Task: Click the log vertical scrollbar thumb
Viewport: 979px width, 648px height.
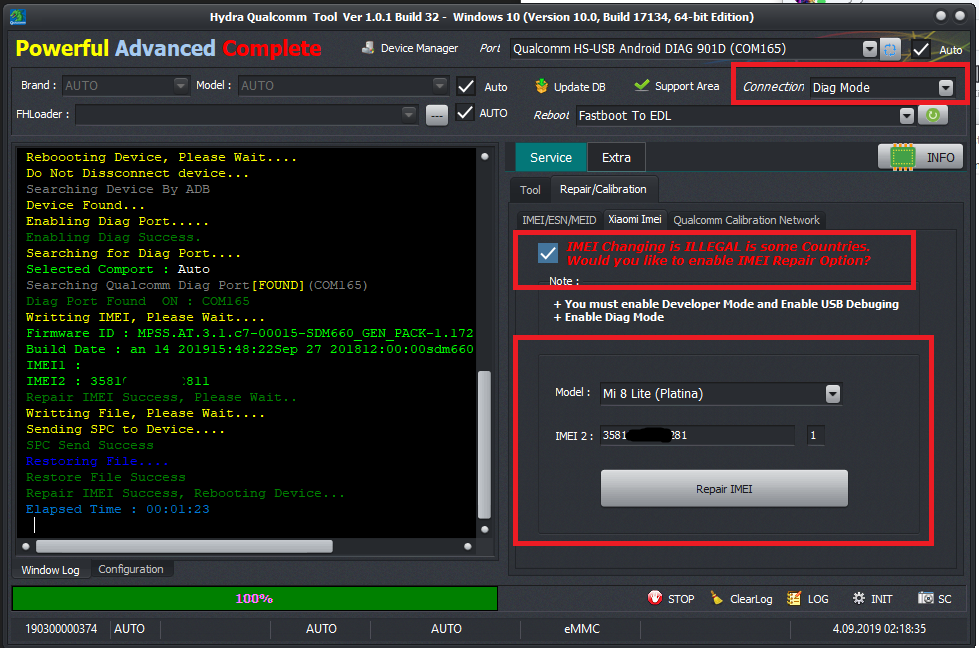Action: click(484, 444)
